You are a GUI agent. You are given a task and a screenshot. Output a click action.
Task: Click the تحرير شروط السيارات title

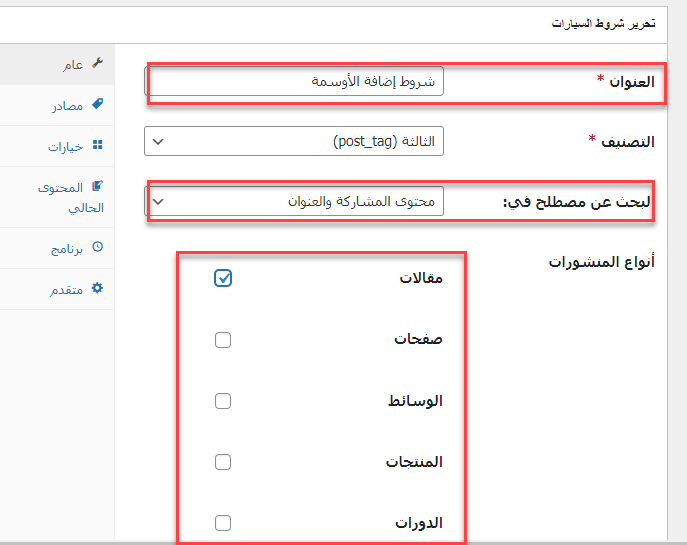pyautogui.click(x=603, y=23)
